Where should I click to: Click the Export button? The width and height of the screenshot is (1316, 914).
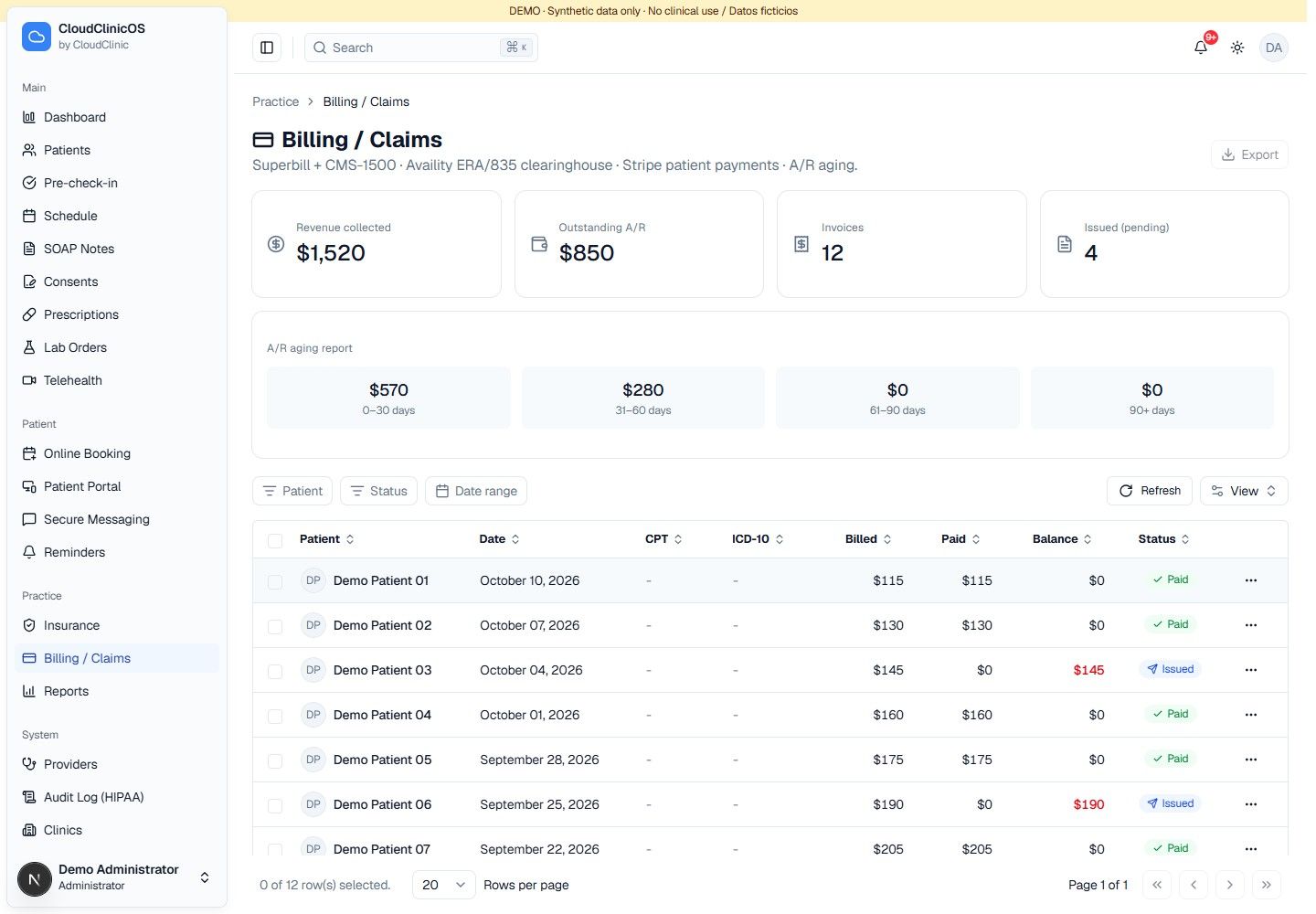coord(1249,154)
